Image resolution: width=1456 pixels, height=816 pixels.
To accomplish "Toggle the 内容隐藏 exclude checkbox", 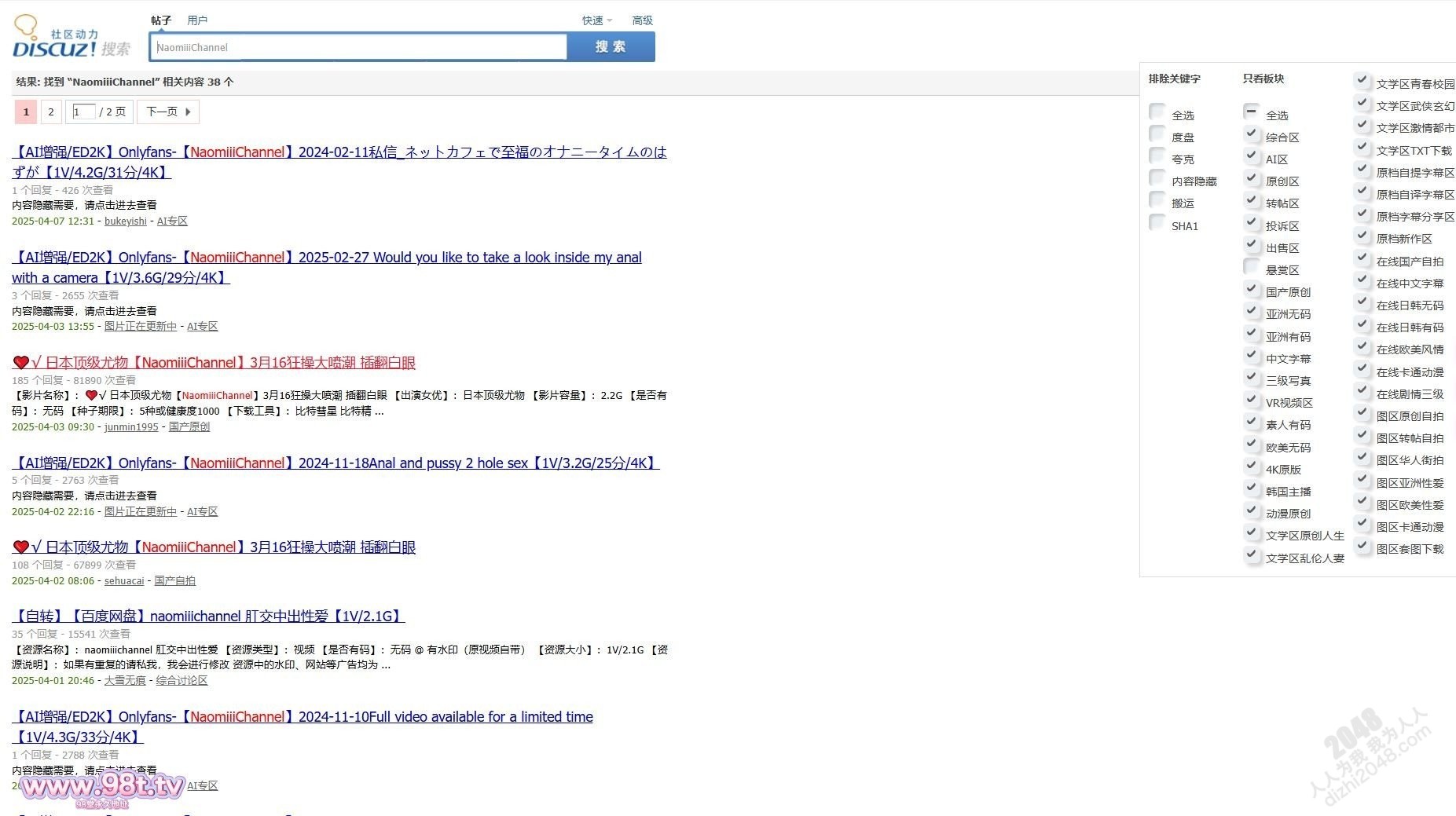I will tap(1157, 177).
